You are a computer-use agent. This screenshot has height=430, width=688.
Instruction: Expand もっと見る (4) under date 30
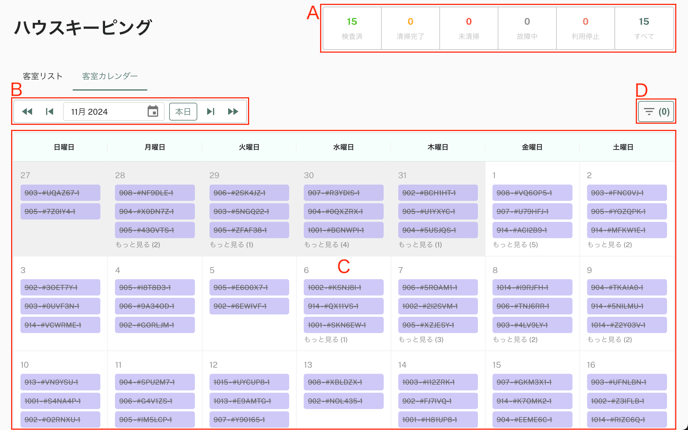(327, 245)
